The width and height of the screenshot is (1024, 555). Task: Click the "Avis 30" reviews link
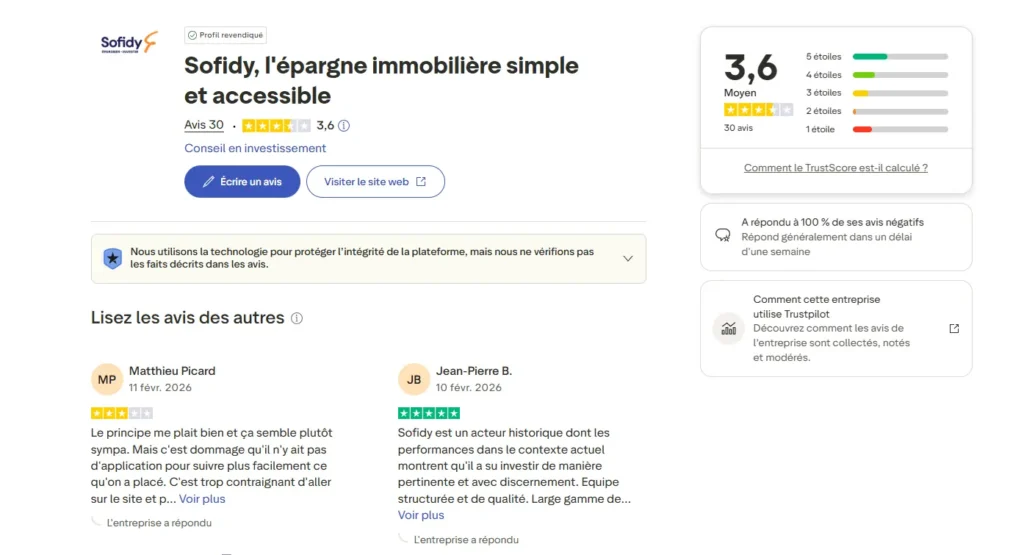pyautogui.click(x=204, y=125)
